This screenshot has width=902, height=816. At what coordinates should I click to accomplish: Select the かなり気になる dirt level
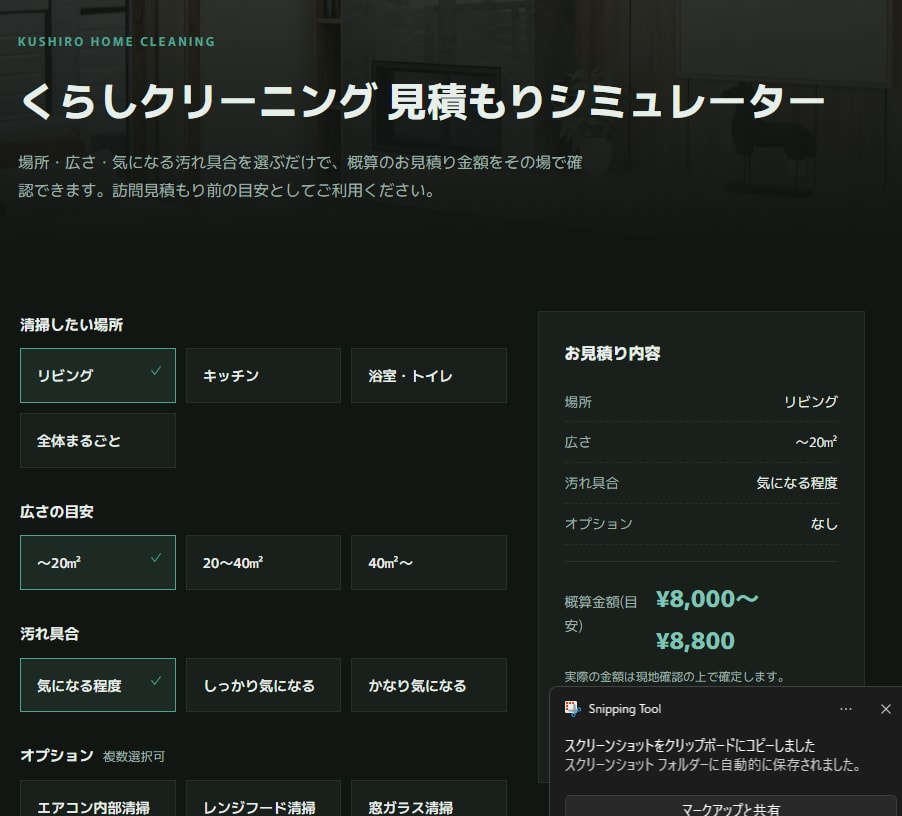point(429,685)
